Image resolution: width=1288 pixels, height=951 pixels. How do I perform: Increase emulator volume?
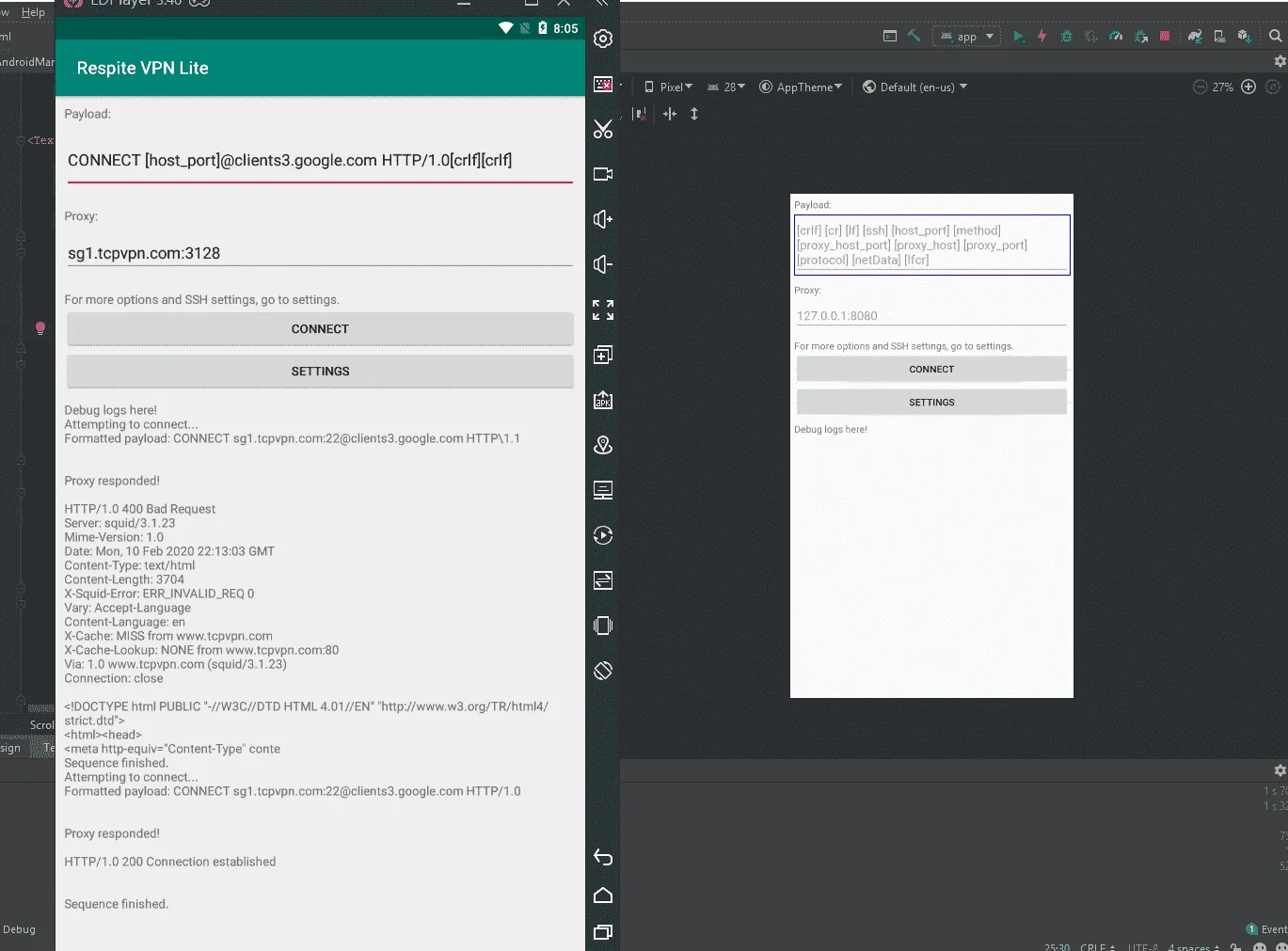(603, 219)
